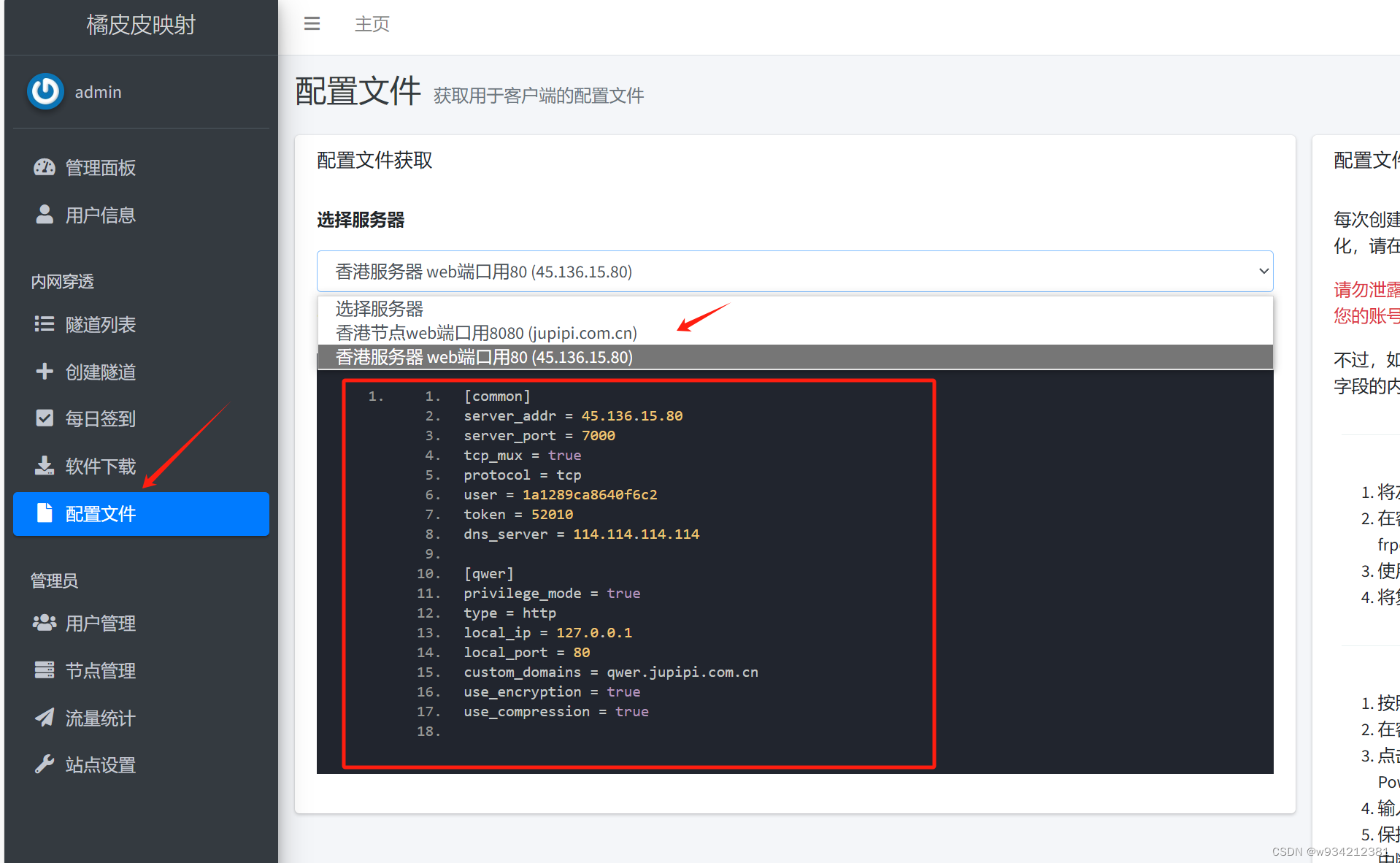Click the [common] section header line
This screenshot has height=863, width=1400.
tap(497, 396)
